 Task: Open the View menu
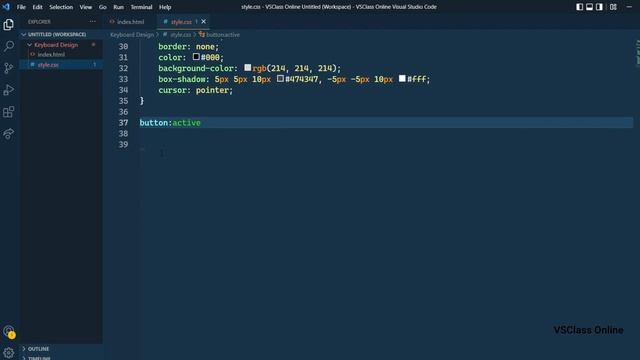click(x=86, y=7)
